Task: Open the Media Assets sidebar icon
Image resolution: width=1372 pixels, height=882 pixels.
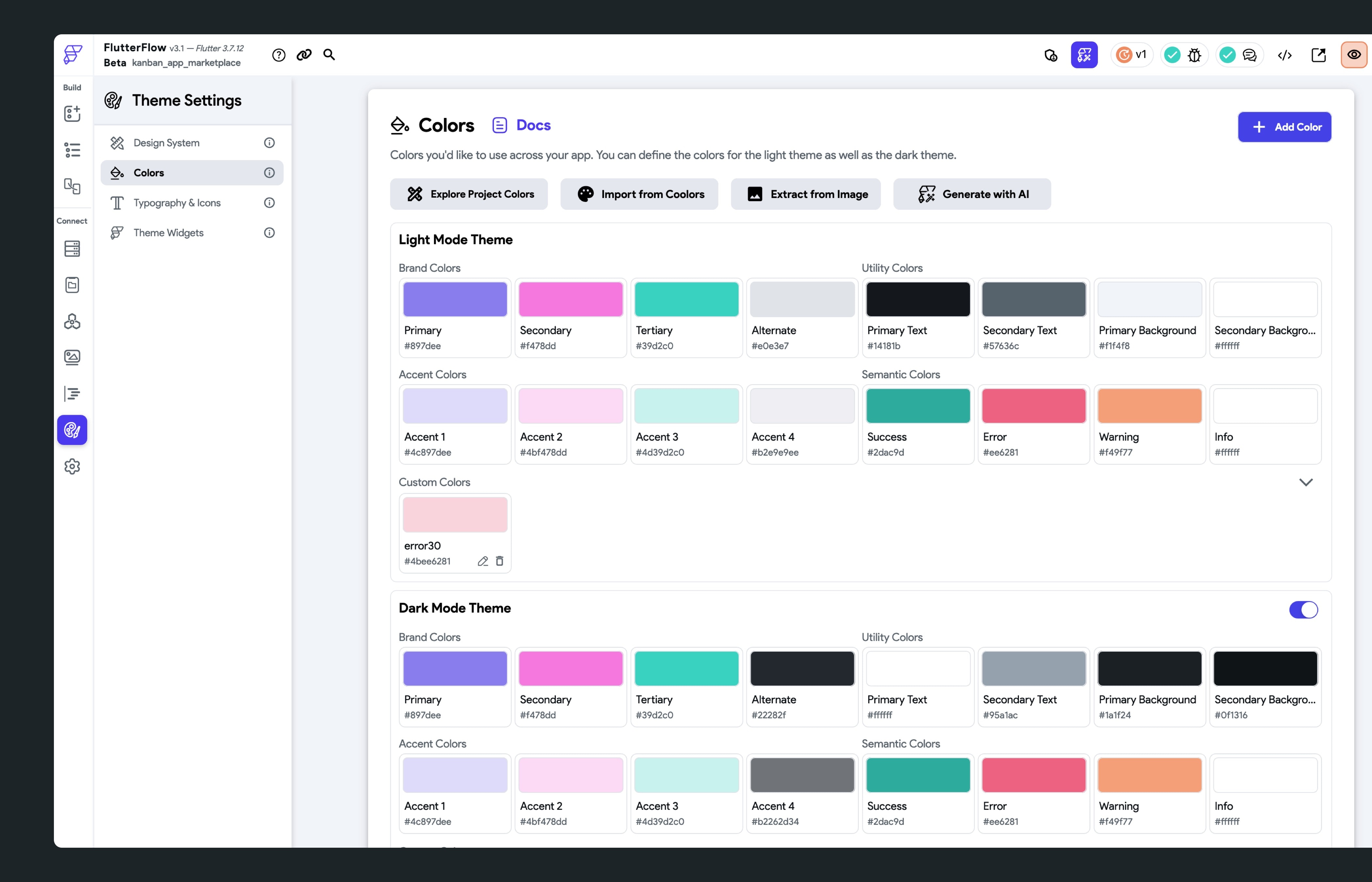Action: point(72,357)
